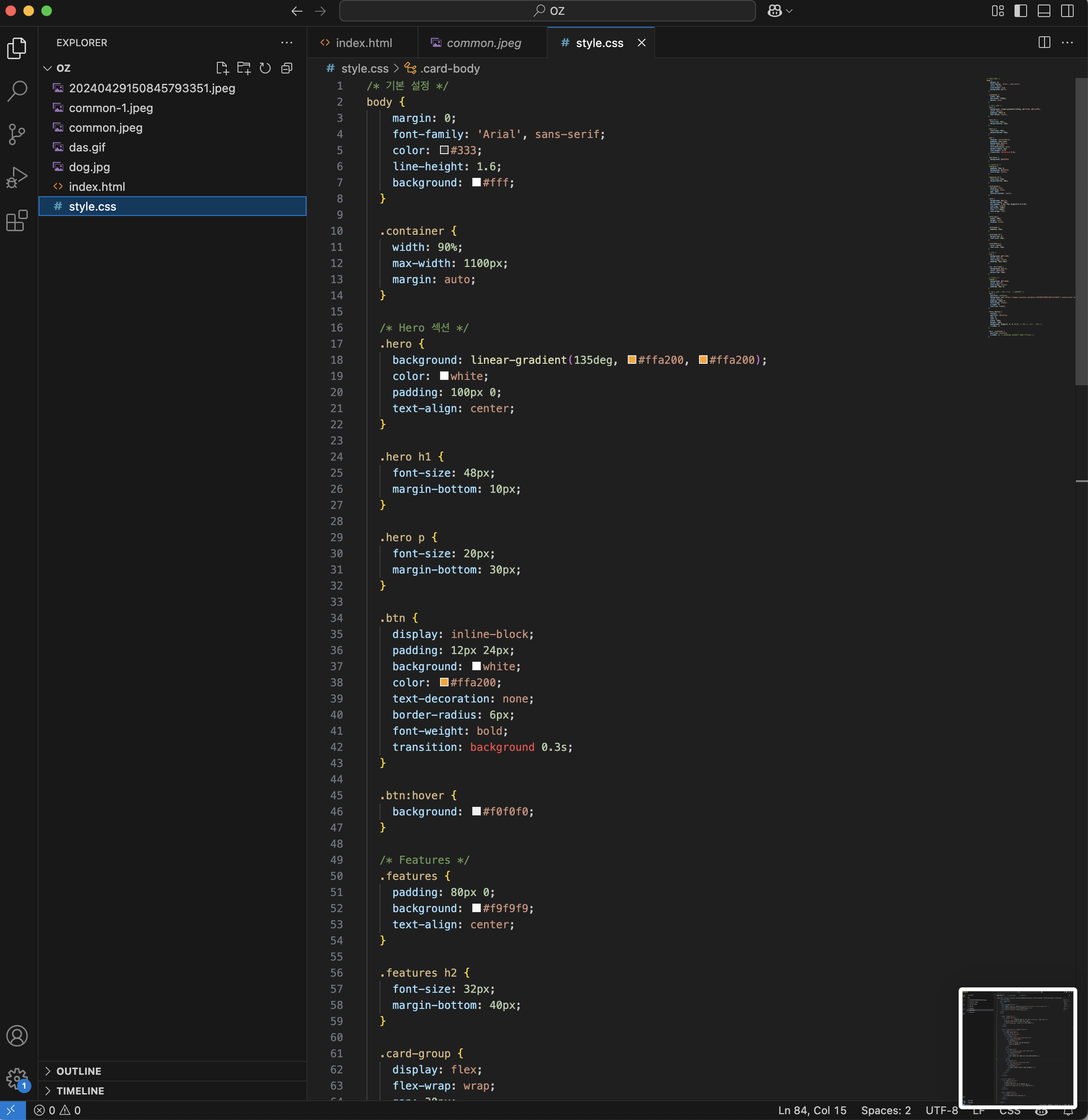Click the New Folder icon in explorer

(244, 68)
